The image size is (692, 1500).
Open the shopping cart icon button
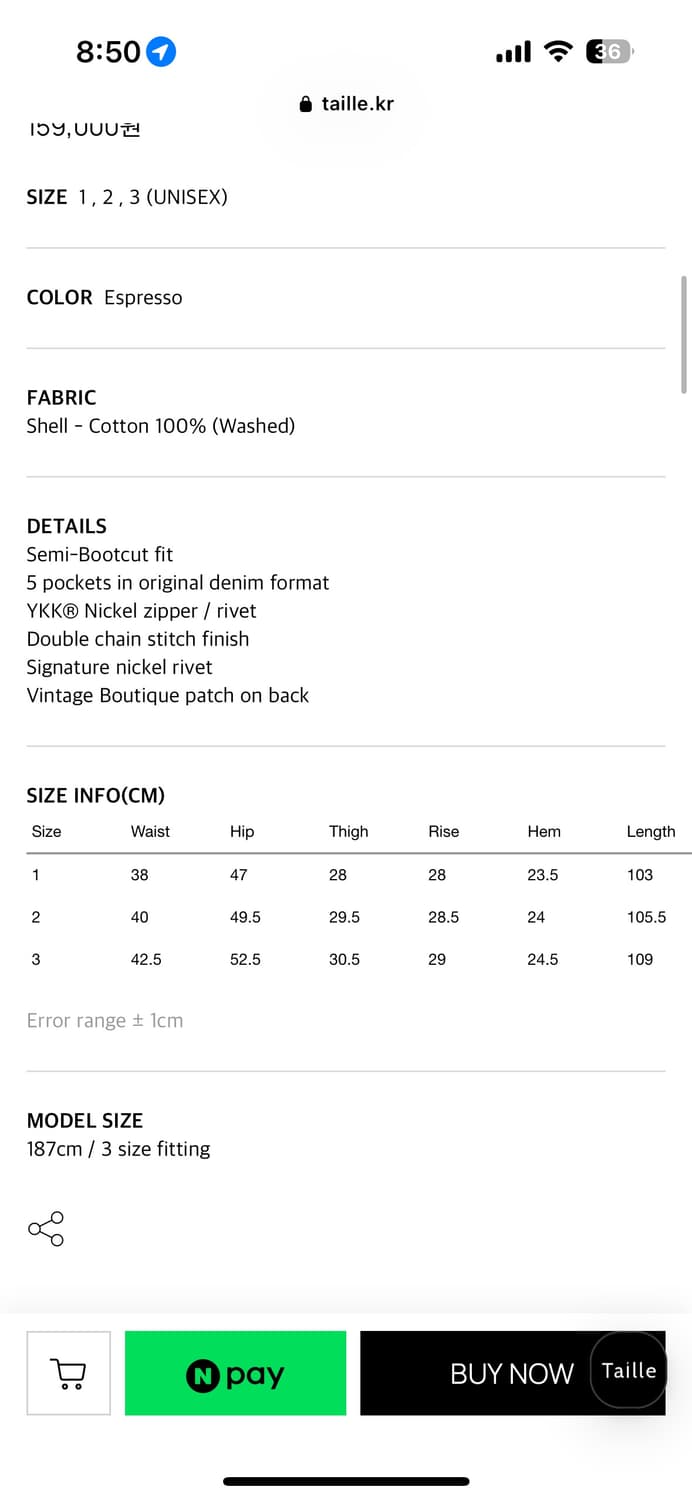68,1373
